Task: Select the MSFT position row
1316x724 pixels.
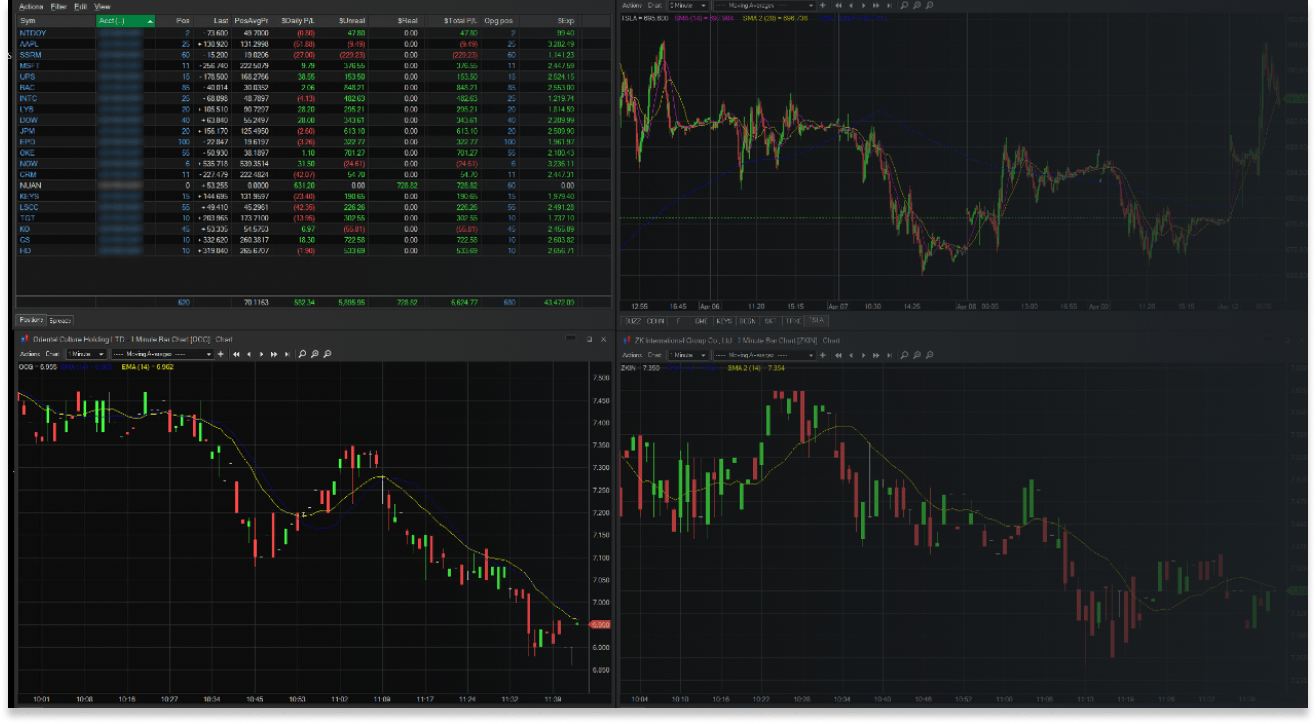Action: (313, 65)
